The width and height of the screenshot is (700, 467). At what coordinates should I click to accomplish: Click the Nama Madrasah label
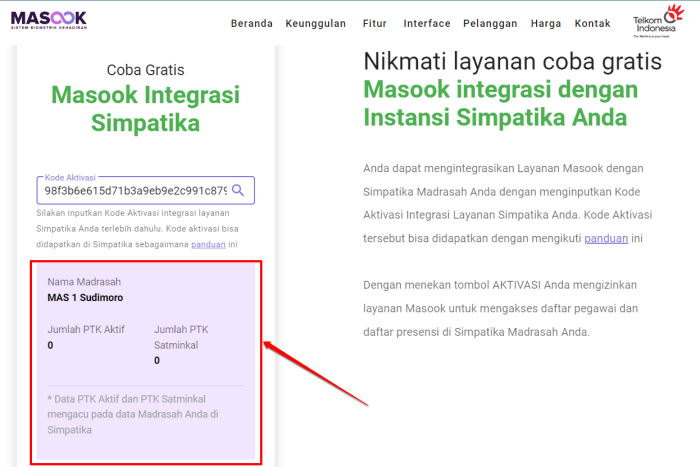(x=84, y=282)
